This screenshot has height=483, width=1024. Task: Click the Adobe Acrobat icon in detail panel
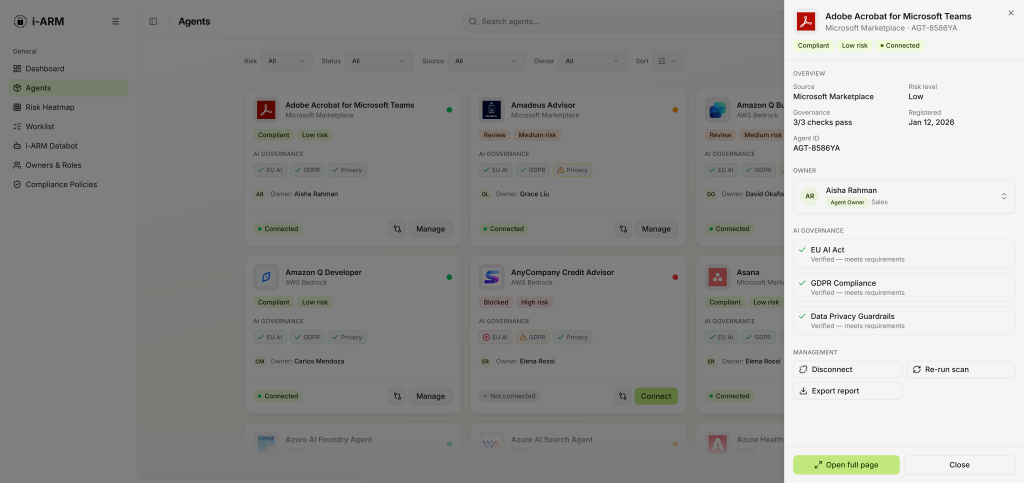(806, 22)
